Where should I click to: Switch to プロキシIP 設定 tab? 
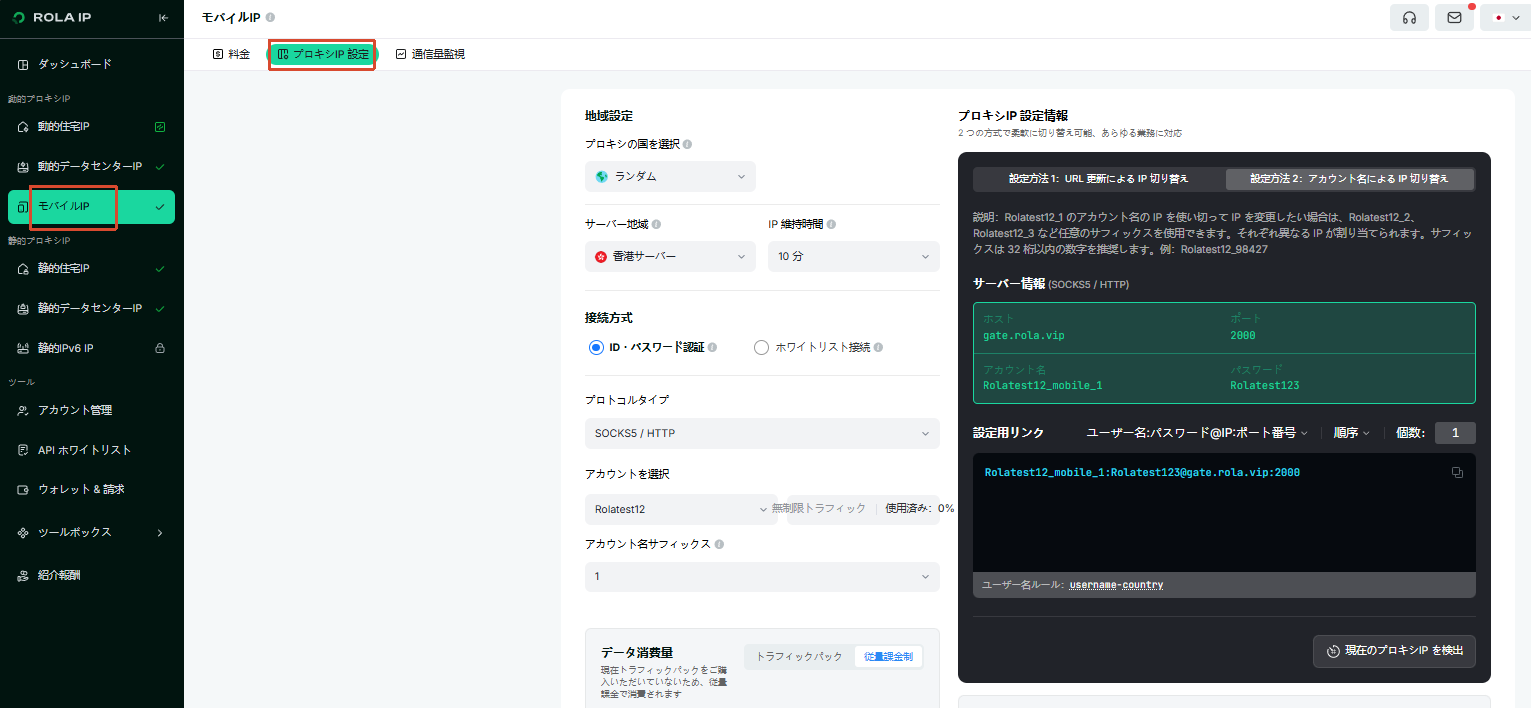[322, 54]
